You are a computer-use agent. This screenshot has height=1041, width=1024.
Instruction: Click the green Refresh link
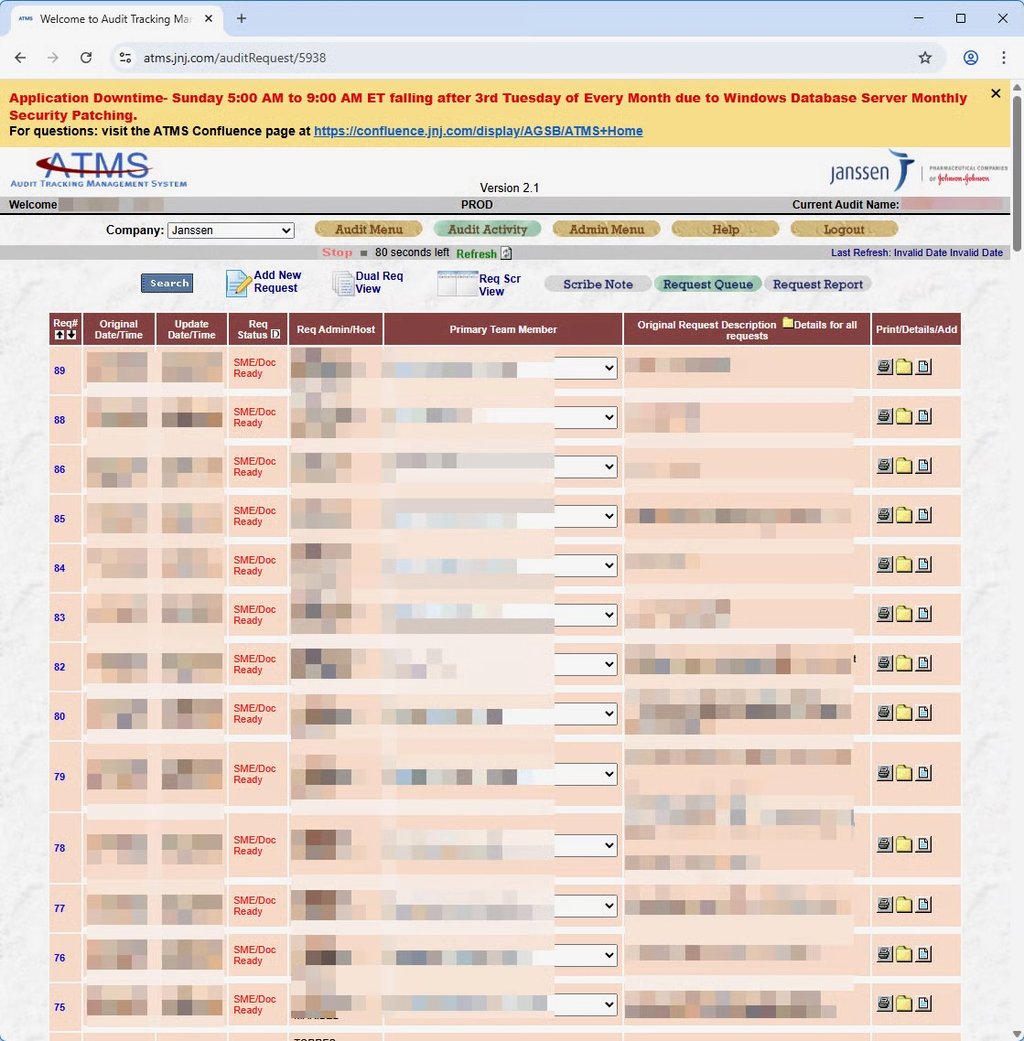pos(476,254)
